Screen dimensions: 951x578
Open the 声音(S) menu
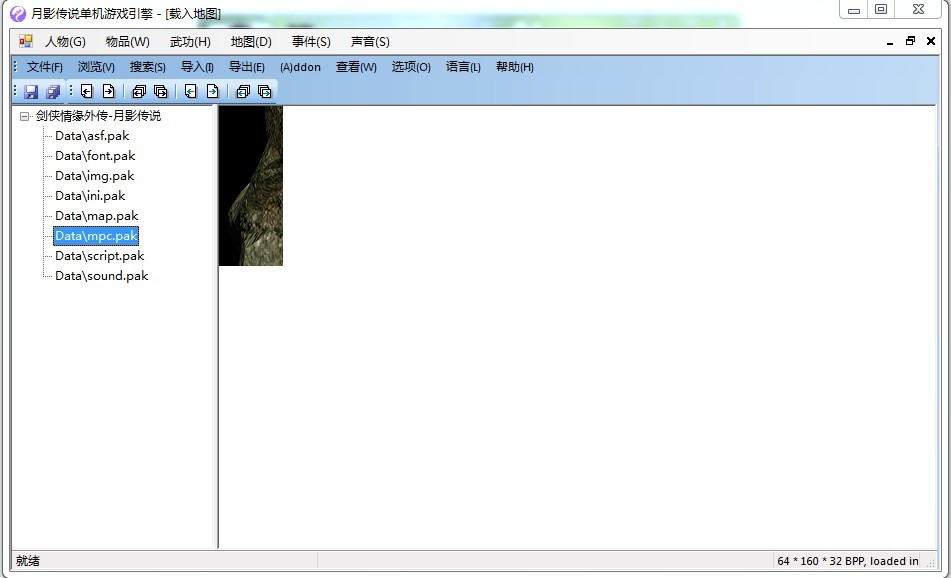tap(370, 42)
